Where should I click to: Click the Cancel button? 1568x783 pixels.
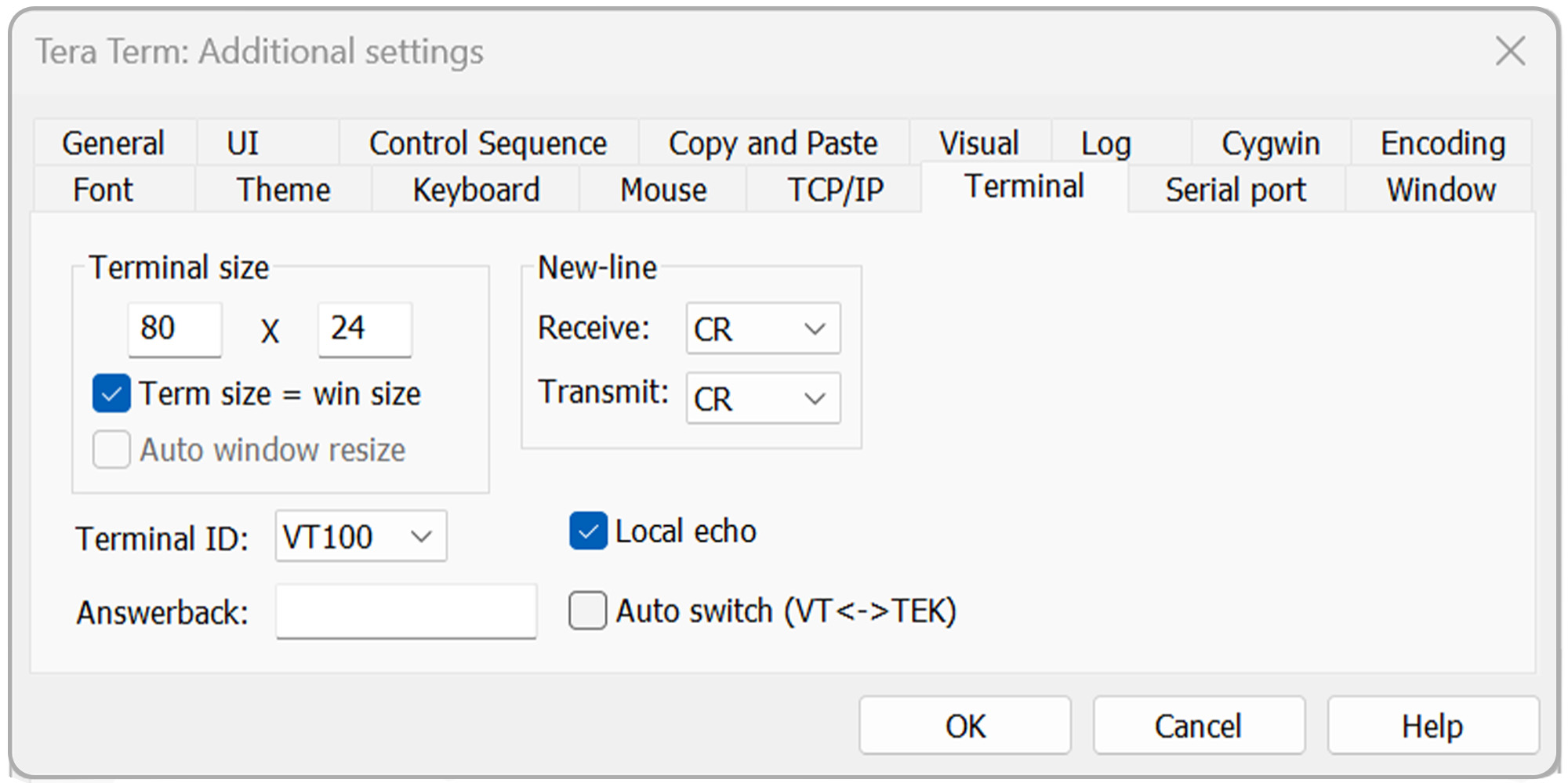[1199, 726]
